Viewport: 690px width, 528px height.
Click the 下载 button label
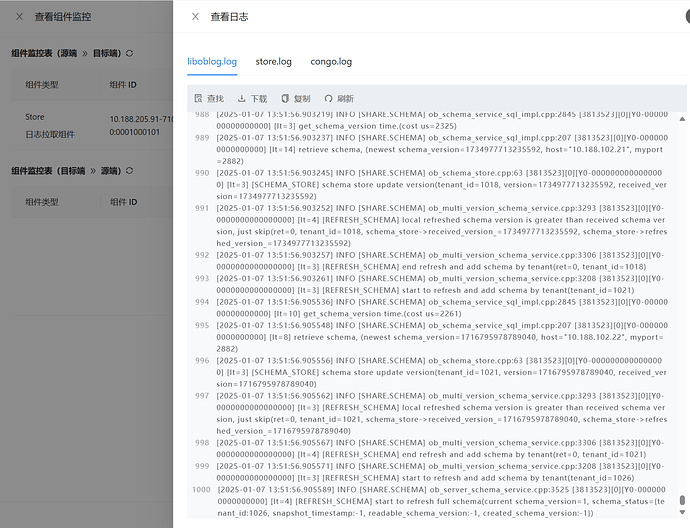[x=259, y=99]
